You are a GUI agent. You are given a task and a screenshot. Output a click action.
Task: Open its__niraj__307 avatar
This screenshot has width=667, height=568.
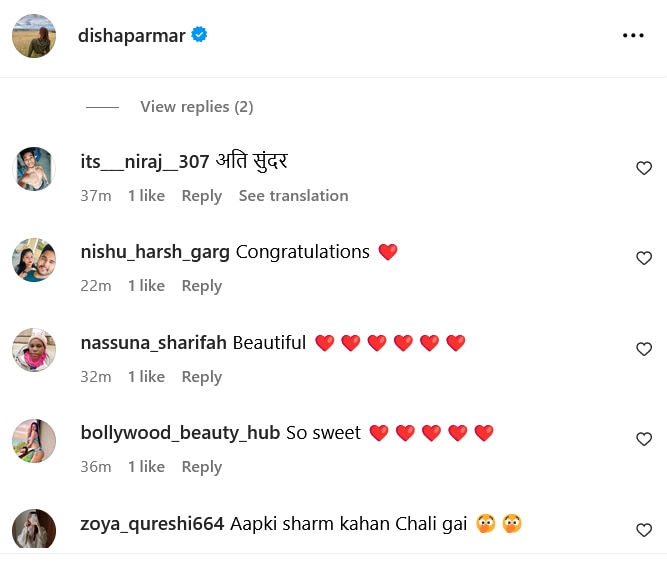point(34,169)
